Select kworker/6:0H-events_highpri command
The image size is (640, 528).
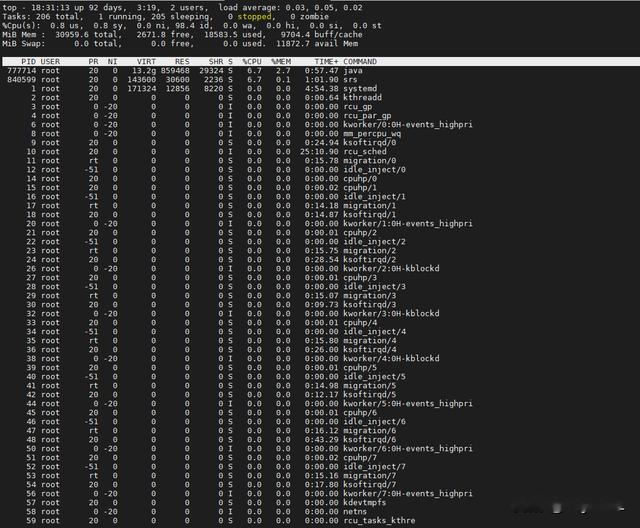[408, 448]
